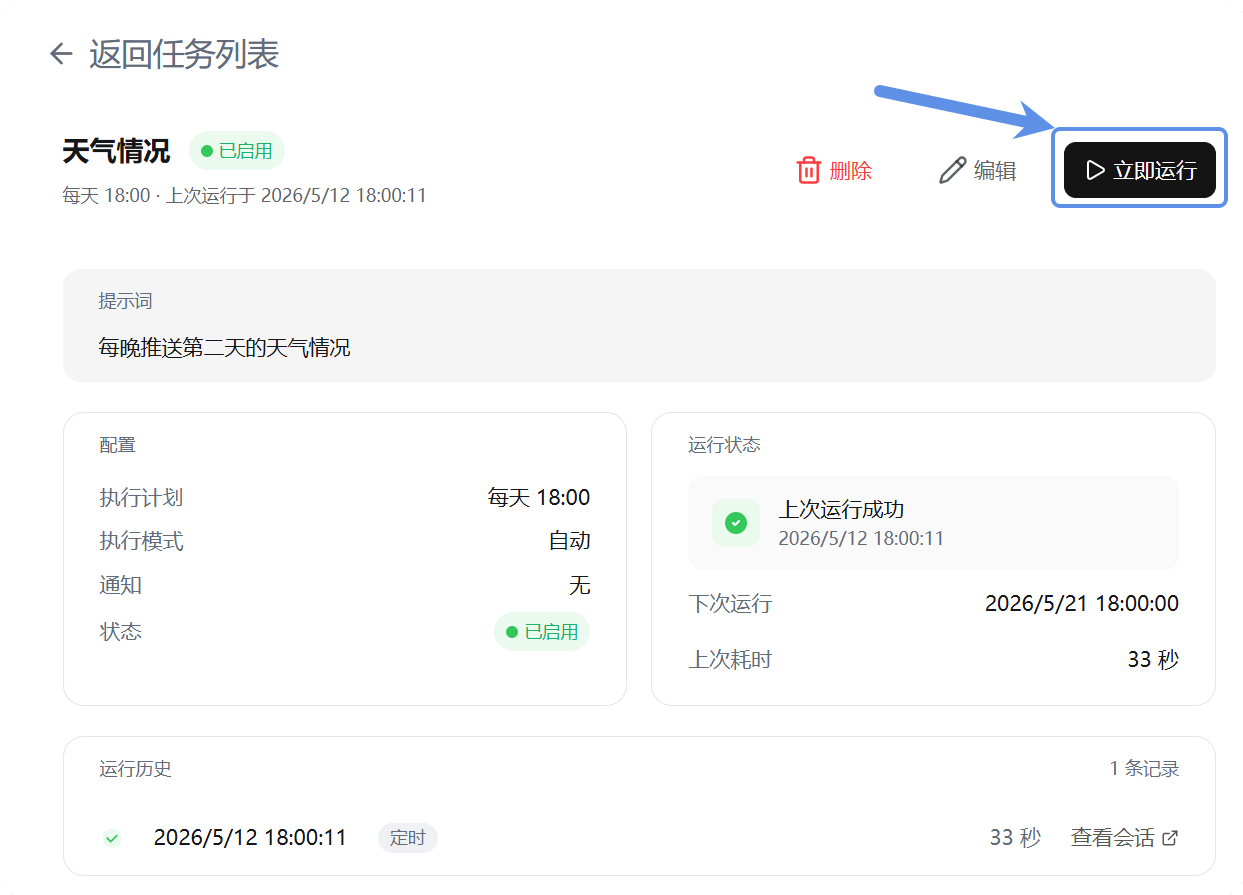Click the green check icon in history row
This screenshot has height=895, width=1243.
pyautogui.click(x=112, y=838)
